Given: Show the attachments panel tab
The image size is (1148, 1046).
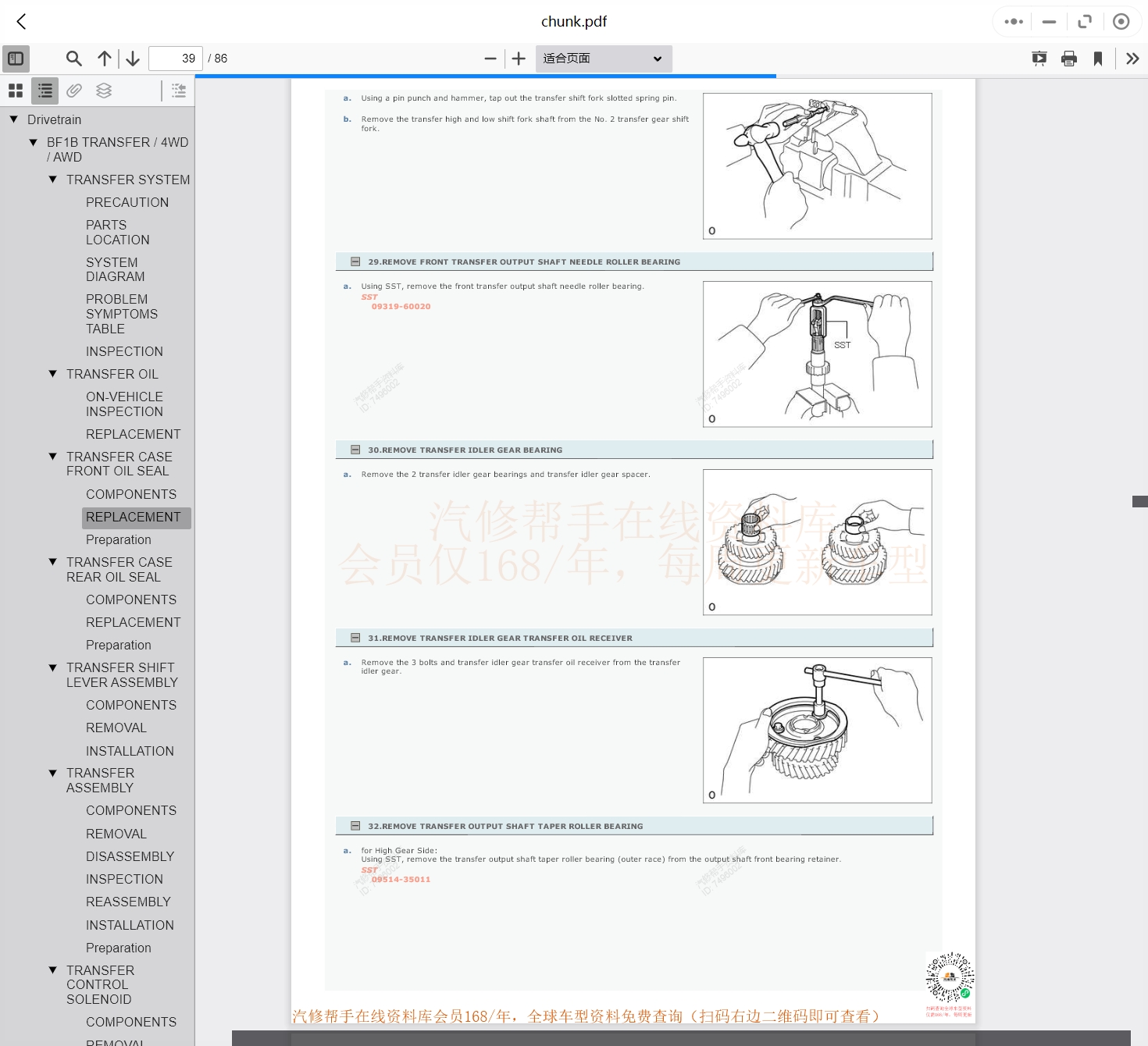Looking at the screenshot, I should pyautogui.click(x=74, y=91).
